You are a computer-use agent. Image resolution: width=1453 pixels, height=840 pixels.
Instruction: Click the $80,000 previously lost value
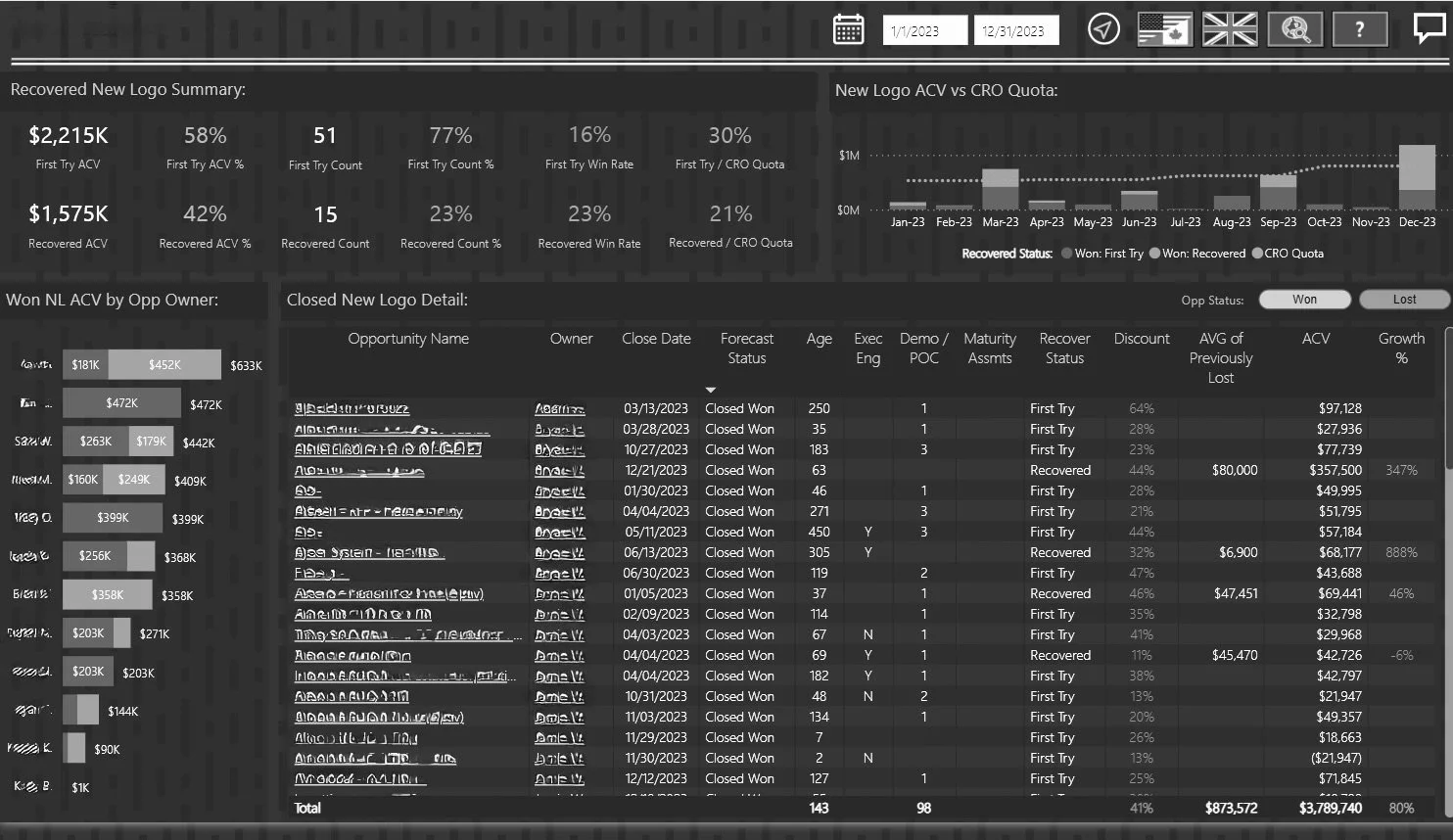(1235, 470)
